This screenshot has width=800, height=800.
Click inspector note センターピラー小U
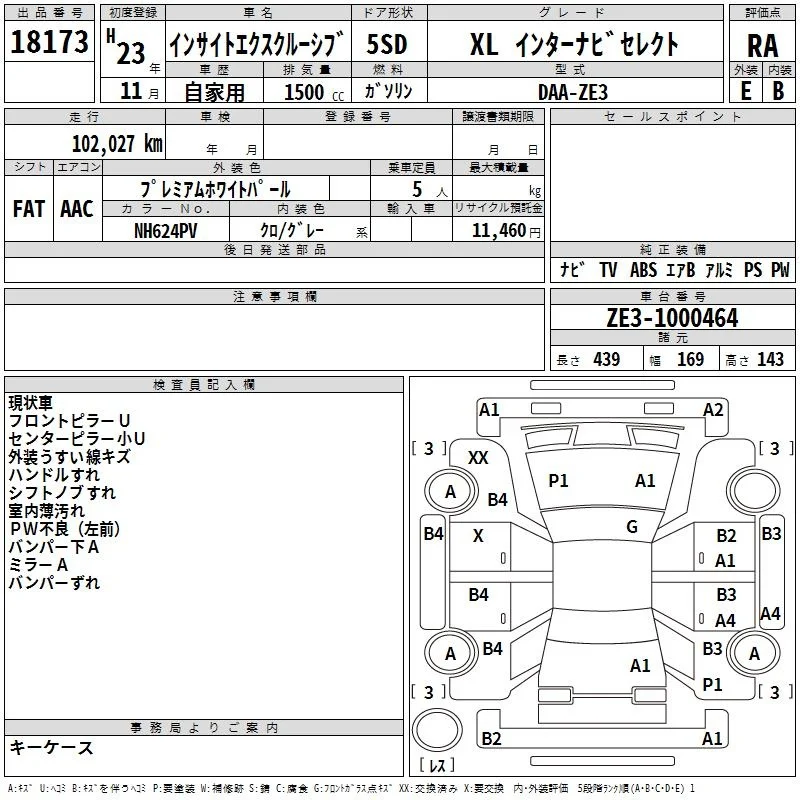[77, 439]
